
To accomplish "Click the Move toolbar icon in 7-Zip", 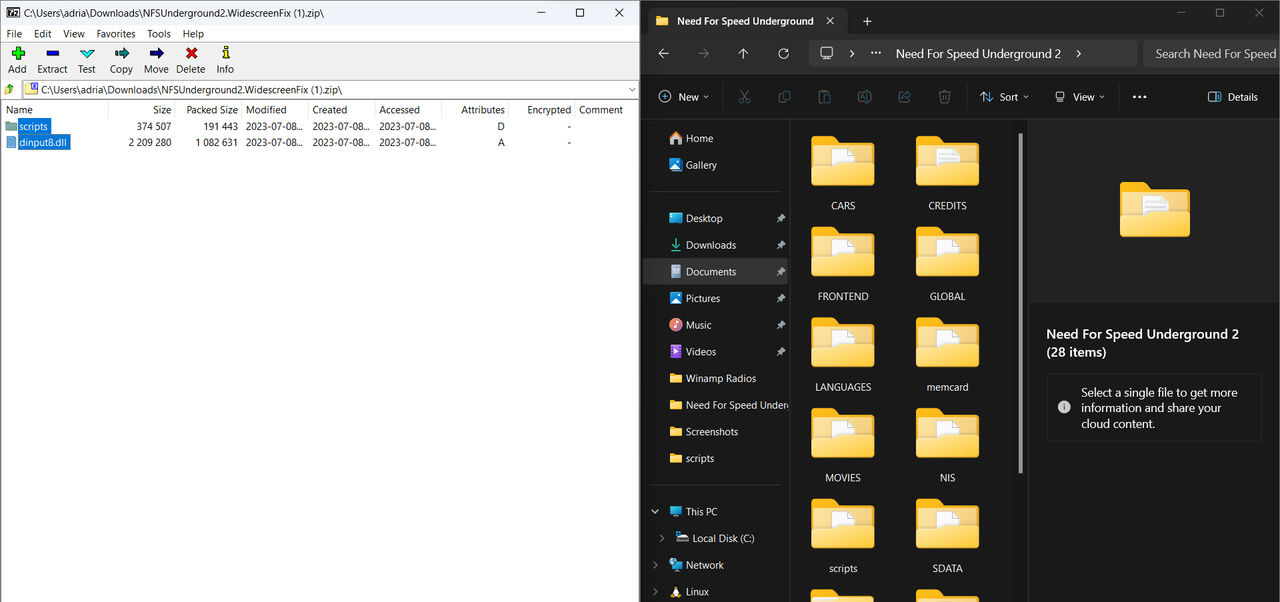I will click(156, 60).
